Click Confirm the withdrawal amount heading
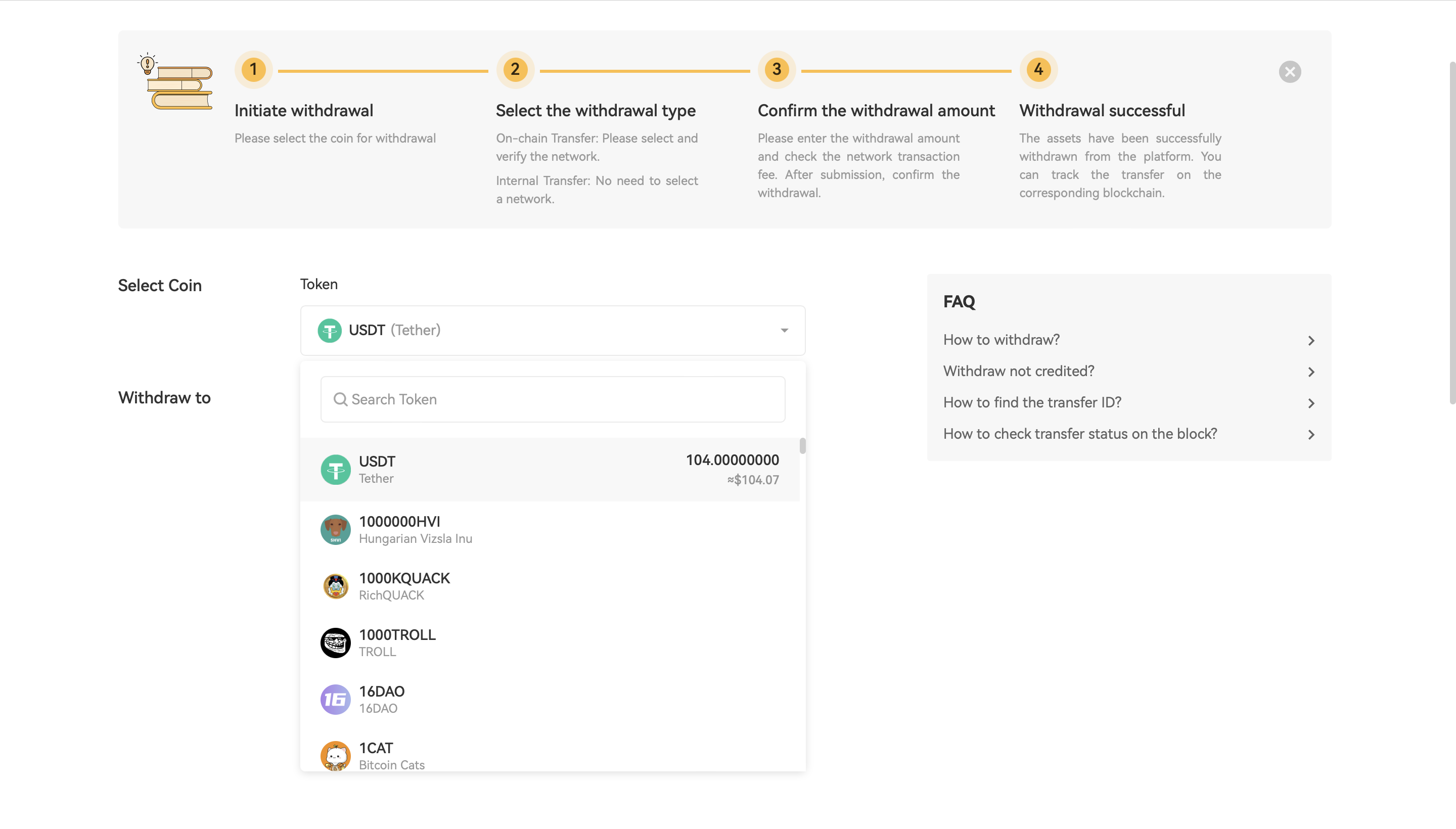This screenshot has width=1456, height=829. 876,111
